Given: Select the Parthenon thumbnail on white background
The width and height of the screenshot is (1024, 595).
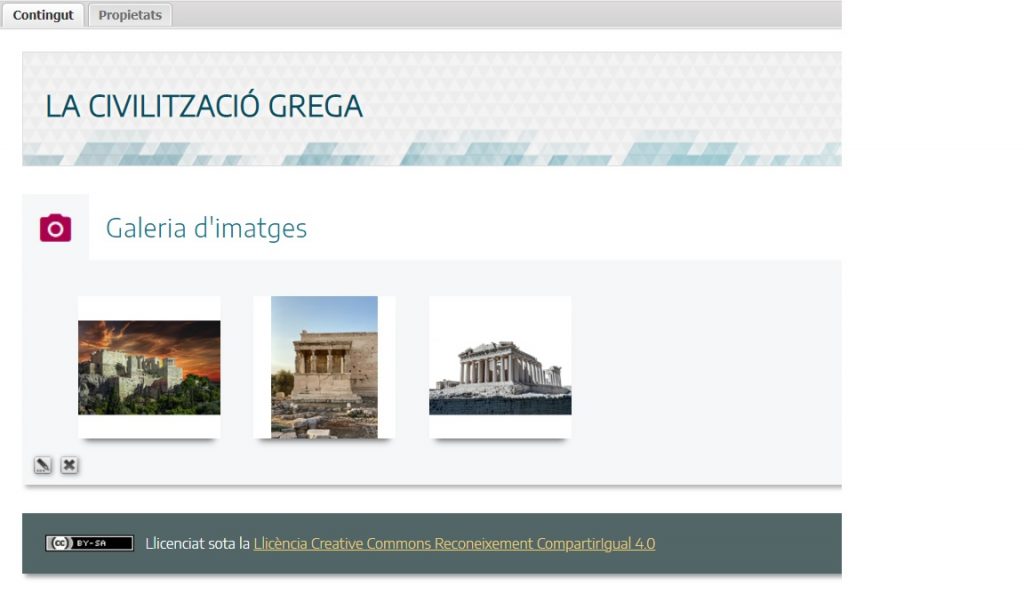Looking at the screenshot, I should pos(500,367).
